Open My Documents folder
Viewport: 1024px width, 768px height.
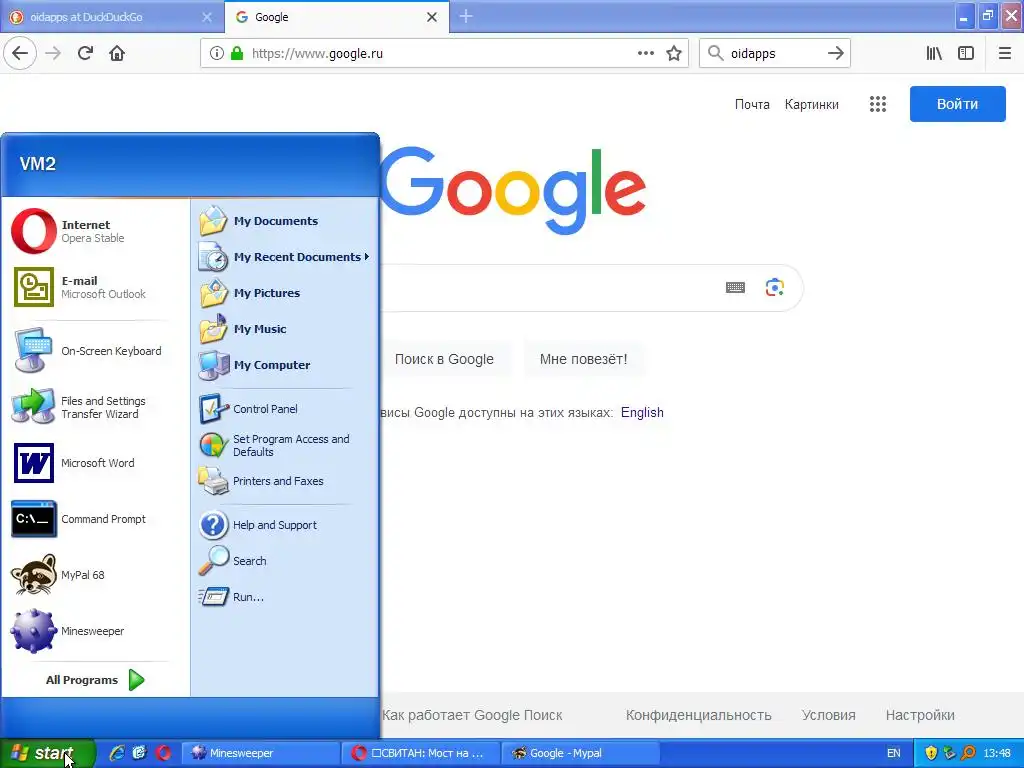[285, 221]
